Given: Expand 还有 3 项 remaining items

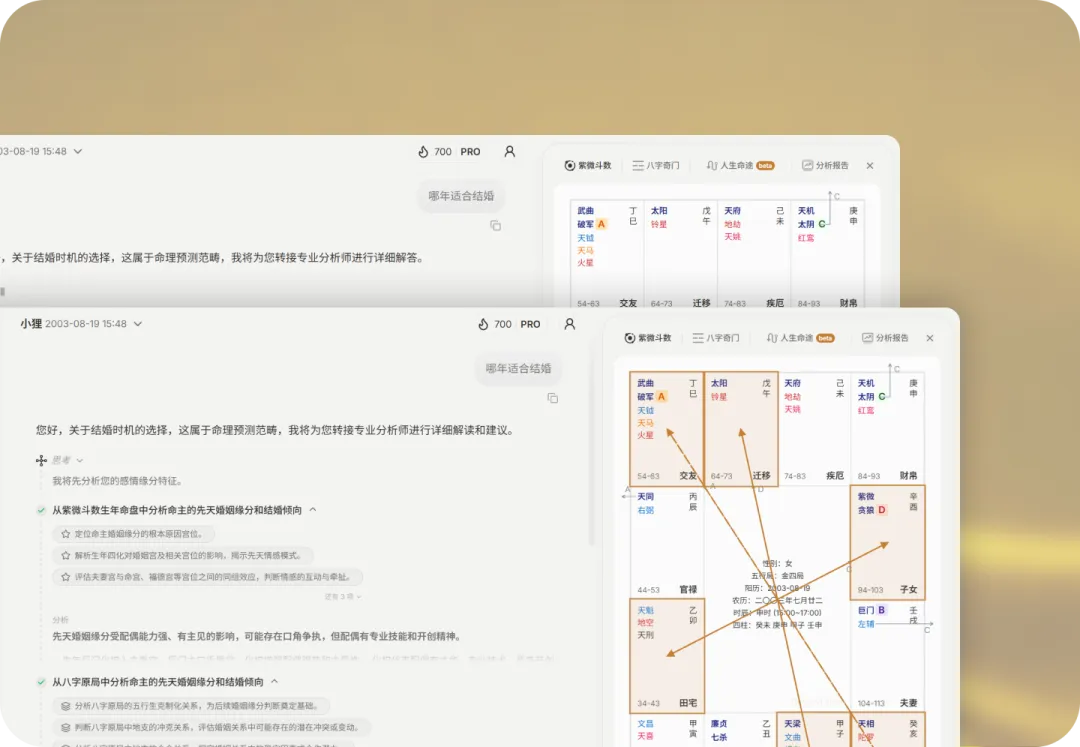Looking at the screenshot, I should pos(342,596).
